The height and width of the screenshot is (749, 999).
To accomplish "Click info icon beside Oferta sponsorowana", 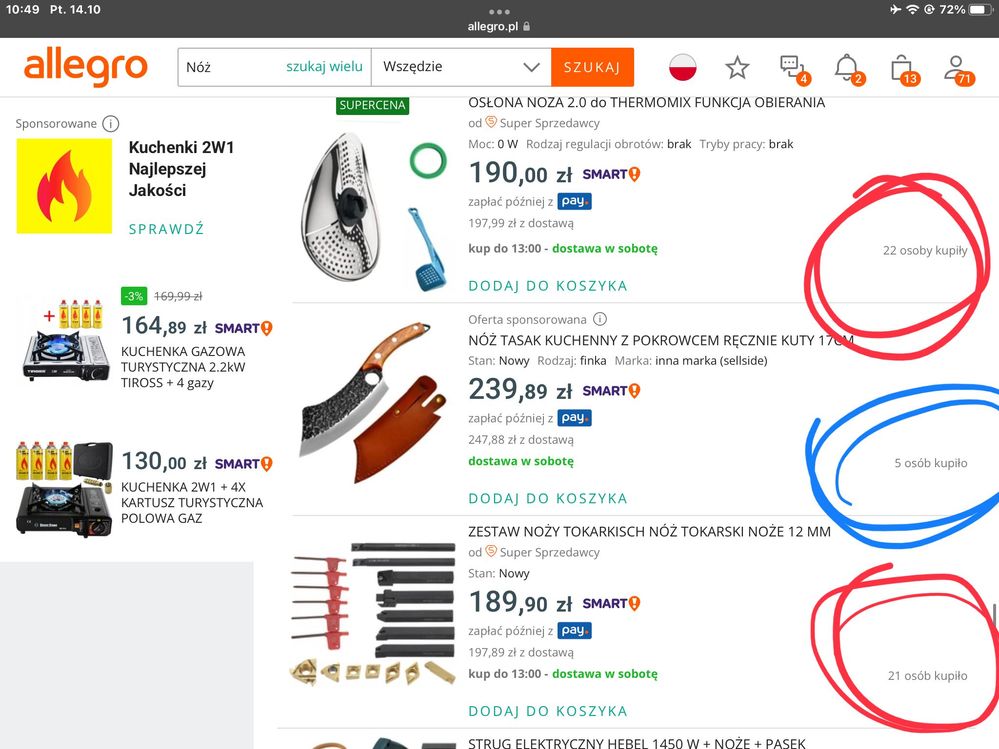I will (600, 319).
